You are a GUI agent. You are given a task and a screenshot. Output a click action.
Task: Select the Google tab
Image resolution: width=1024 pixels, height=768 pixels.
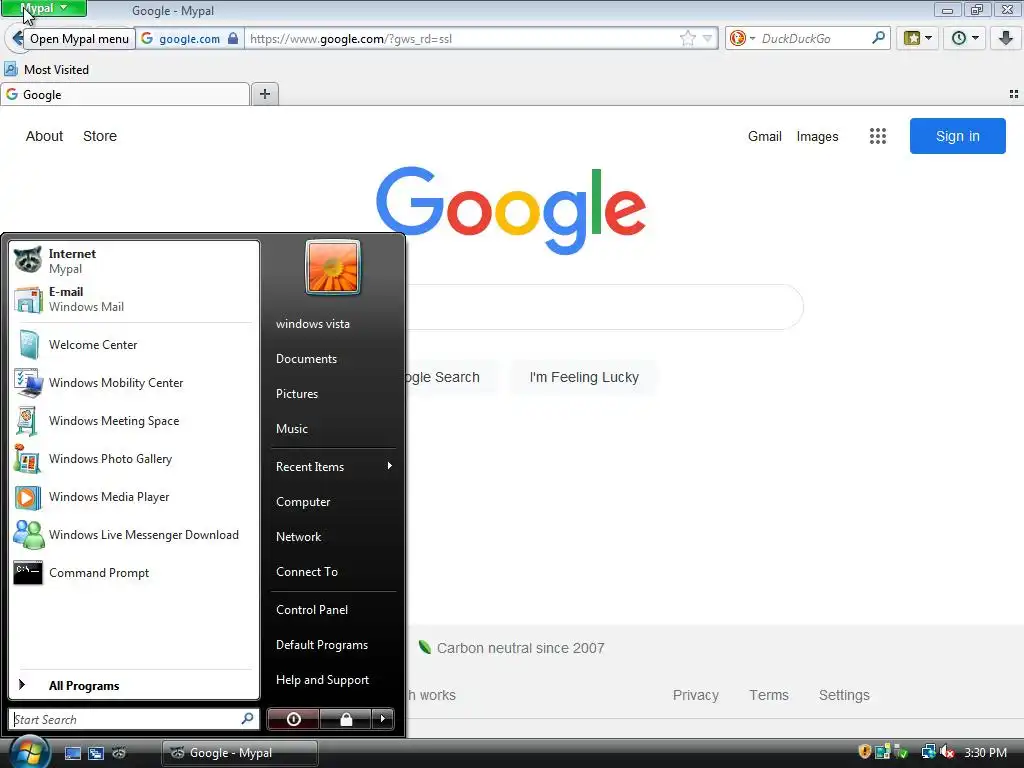(x=125, y=95)
